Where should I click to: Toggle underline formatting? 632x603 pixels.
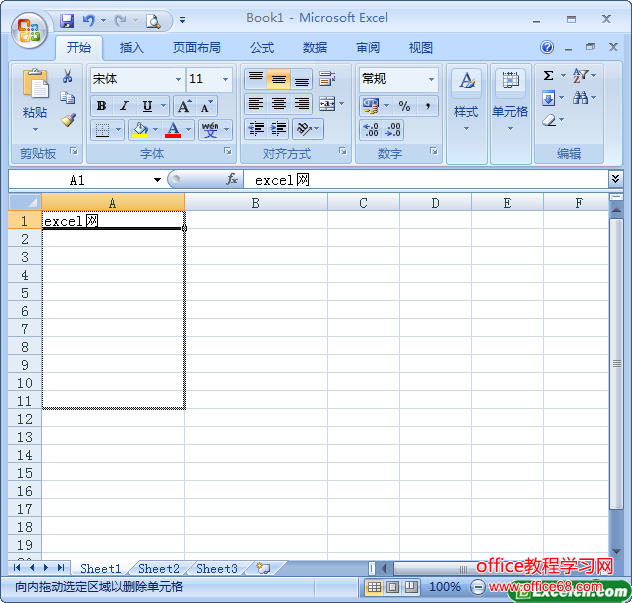pos(148,106)
